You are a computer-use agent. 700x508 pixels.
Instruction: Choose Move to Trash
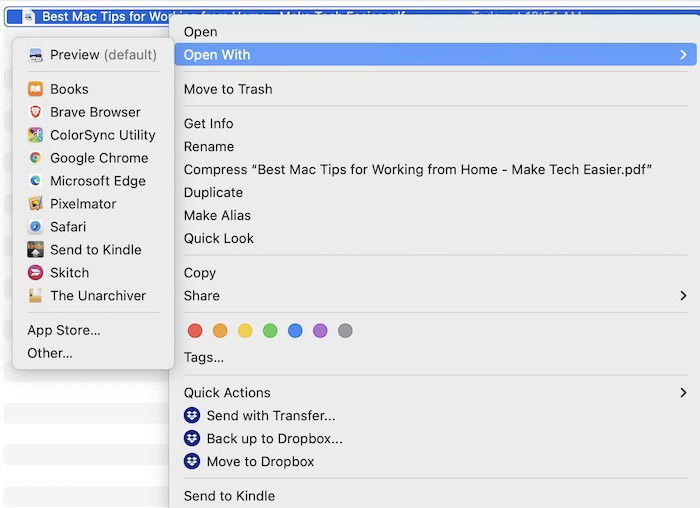228,89
